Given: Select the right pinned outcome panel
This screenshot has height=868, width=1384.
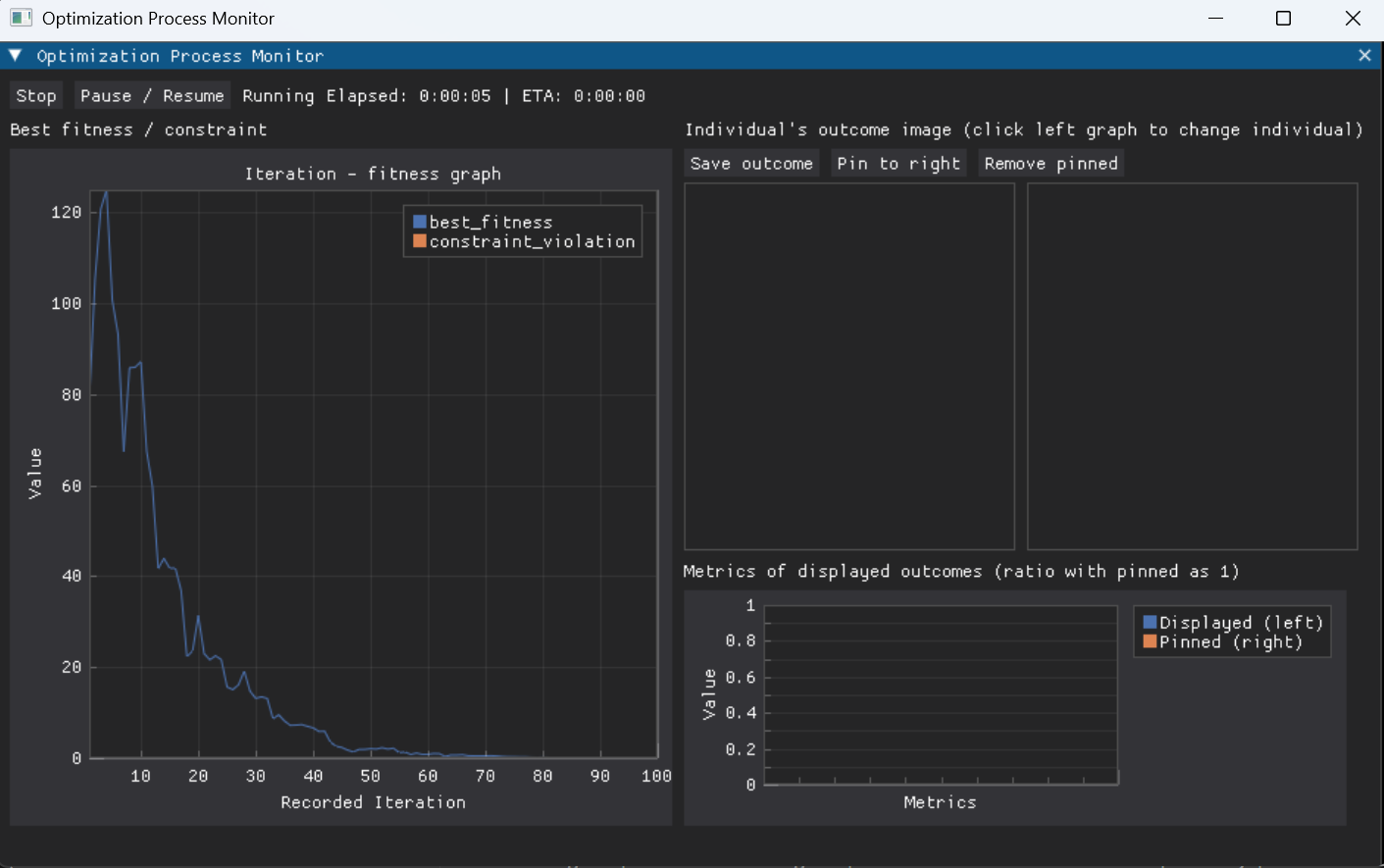Looking at the screenshot, I should pyautogui.click(x=1192, y=366).
